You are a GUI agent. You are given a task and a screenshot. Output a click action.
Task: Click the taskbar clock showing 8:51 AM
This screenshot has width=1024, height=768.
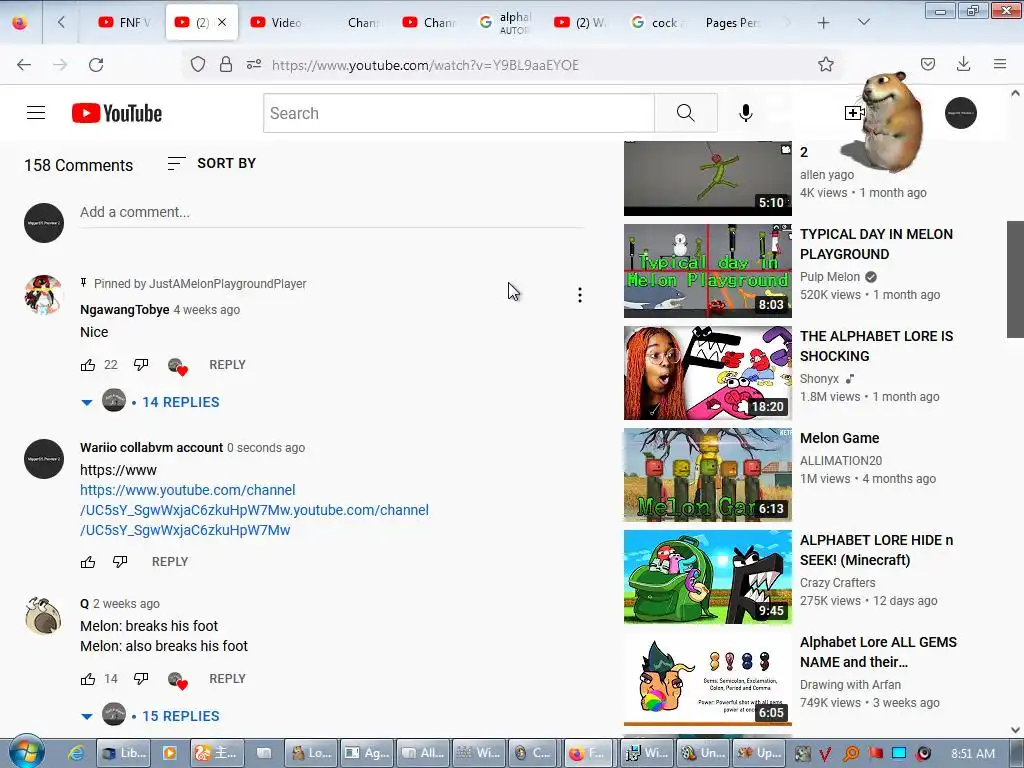973,753
